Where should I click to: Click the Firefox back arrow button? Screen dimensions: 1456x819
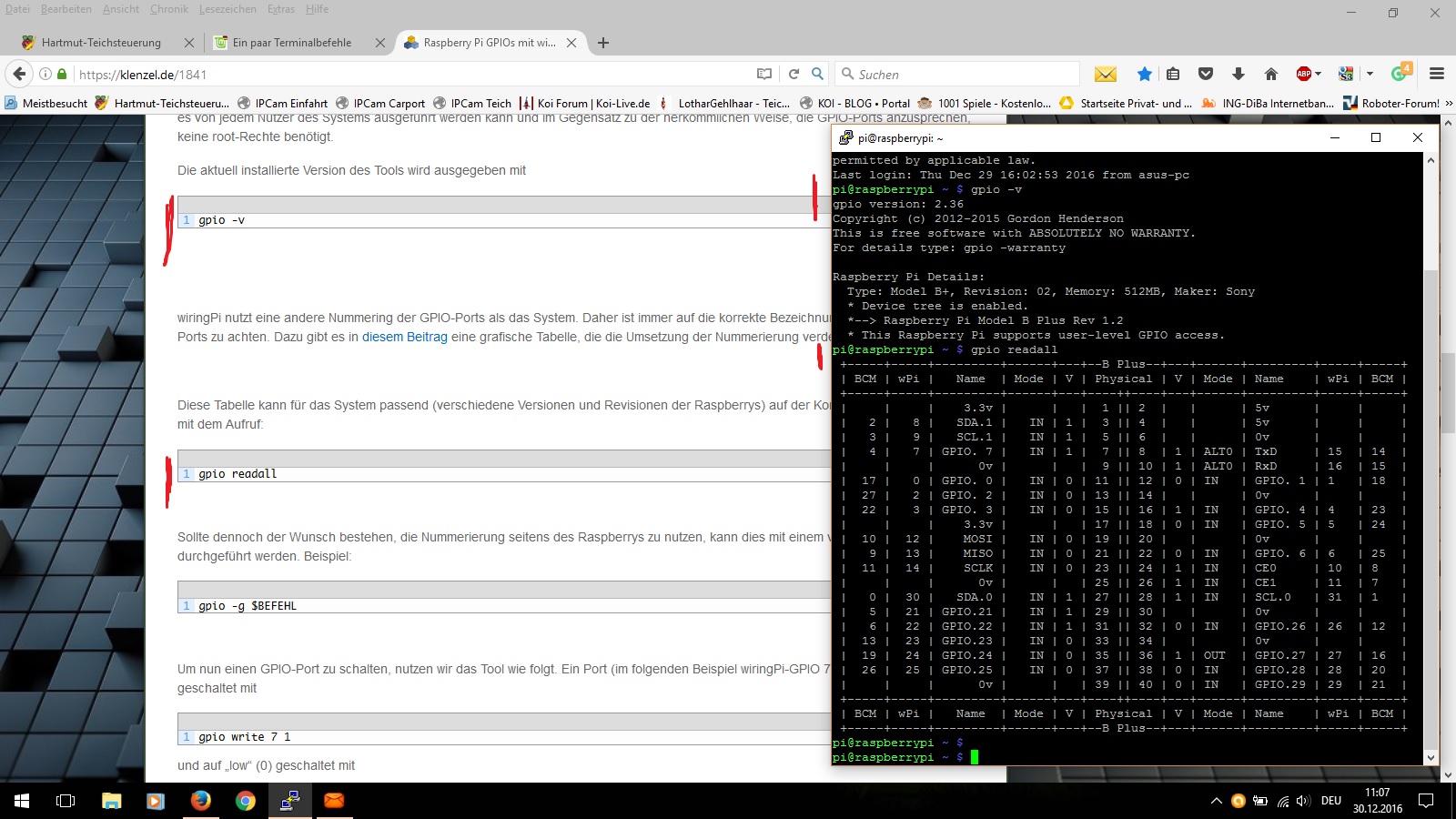tap(19, 74)
